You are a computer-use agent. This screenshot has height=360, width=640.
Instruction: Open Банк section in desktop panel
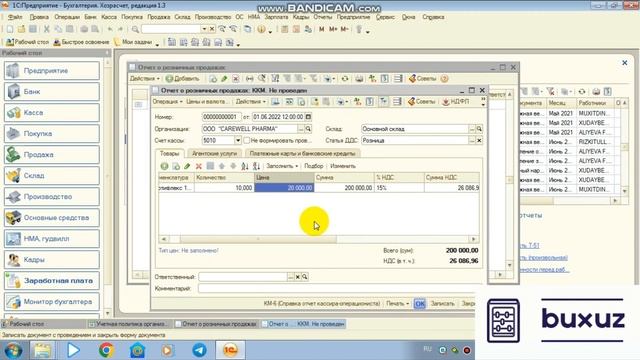[52, 91]
